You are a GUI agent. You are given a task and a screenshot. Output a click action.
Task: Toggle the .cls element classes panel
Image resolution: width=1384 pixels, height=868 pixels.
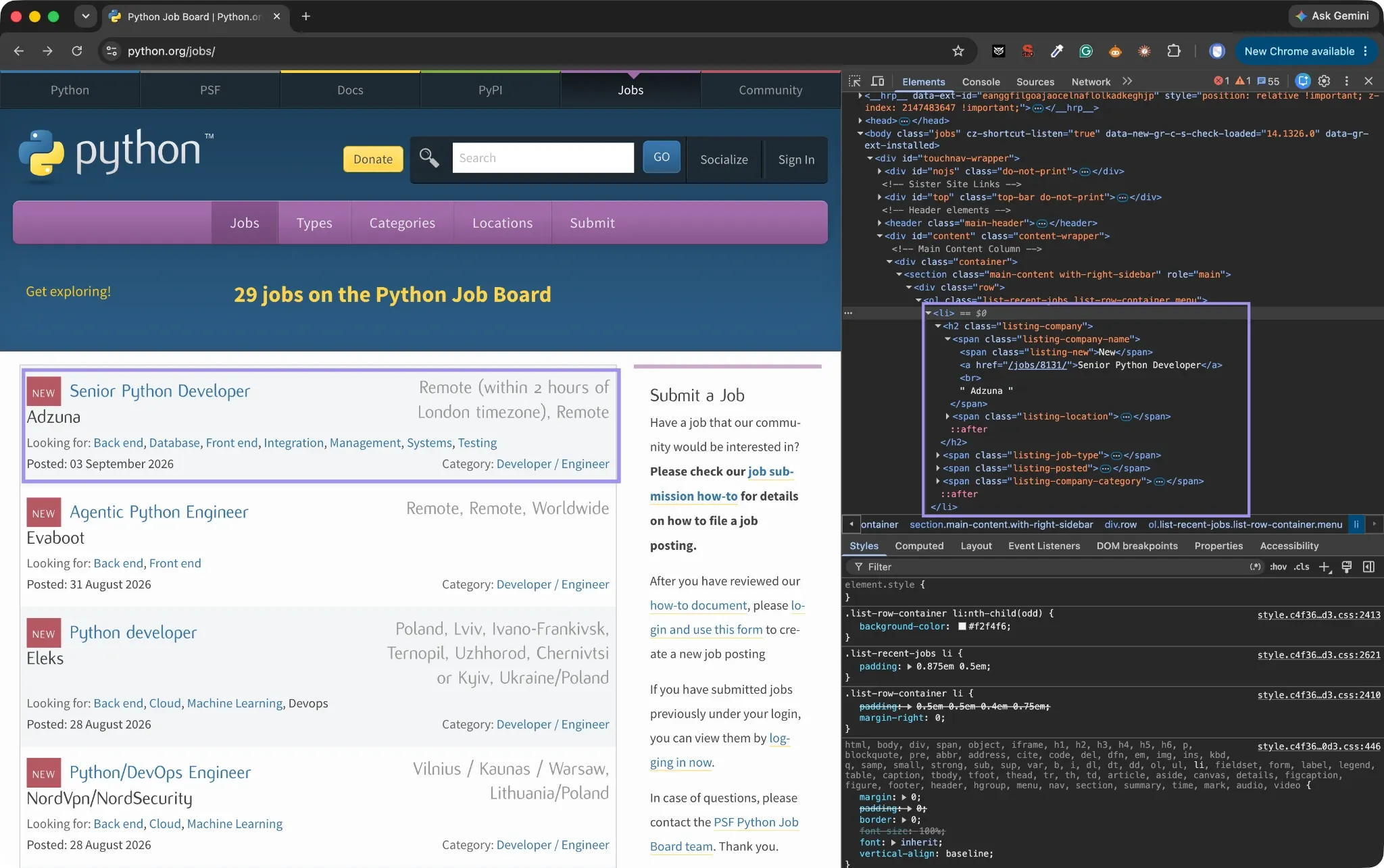click(1302, 567)
